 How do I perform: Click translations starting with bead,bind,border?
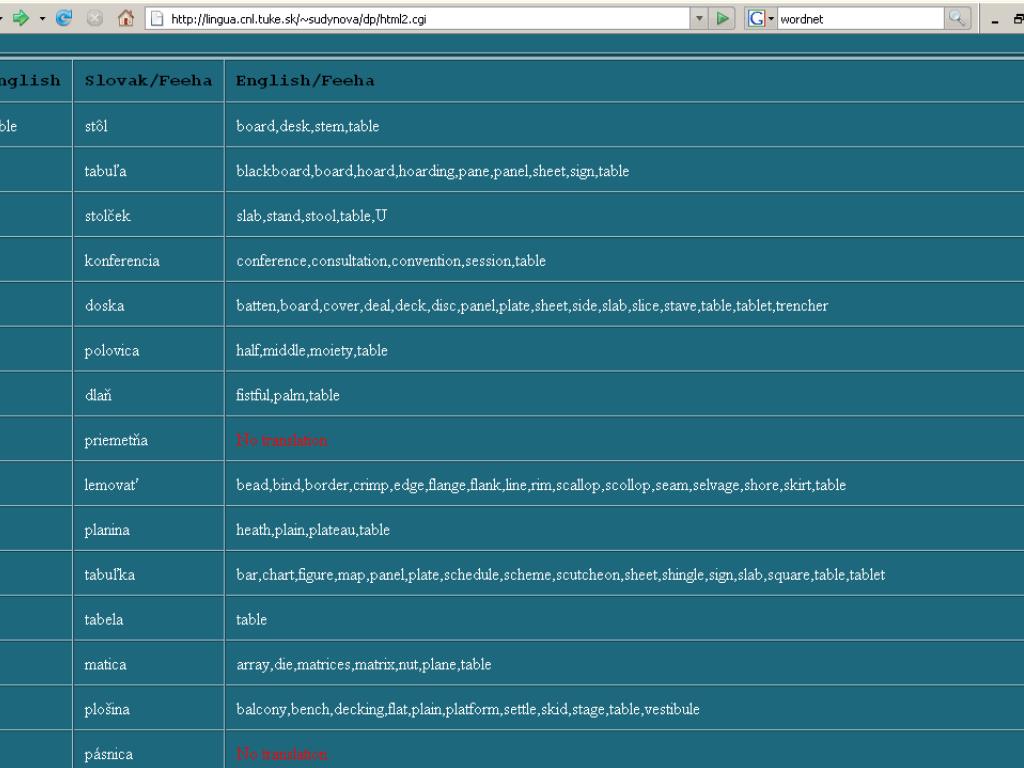pos(541,485)
